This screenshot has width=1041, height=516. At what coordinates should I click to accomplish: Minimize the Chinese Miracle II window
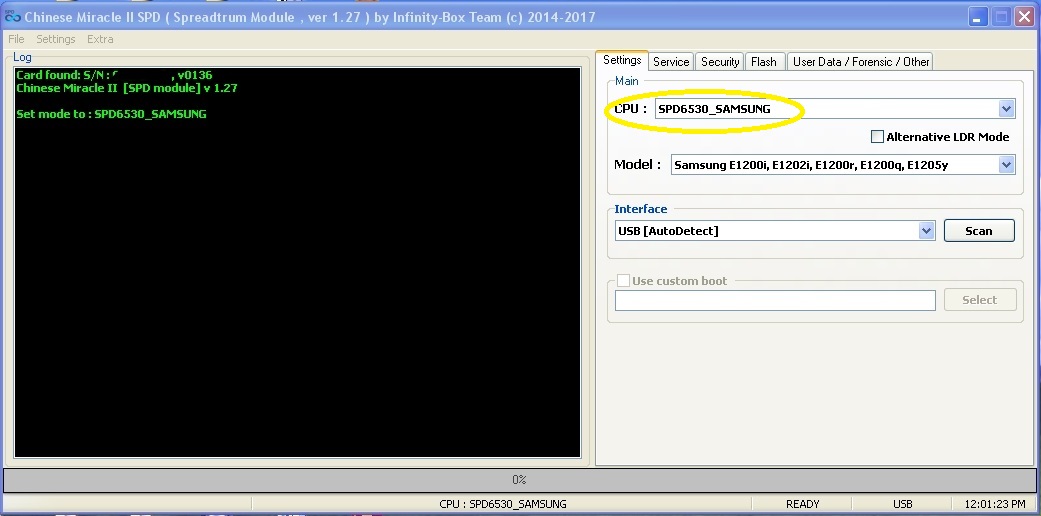pyautogui.click(x=977, y=17)
